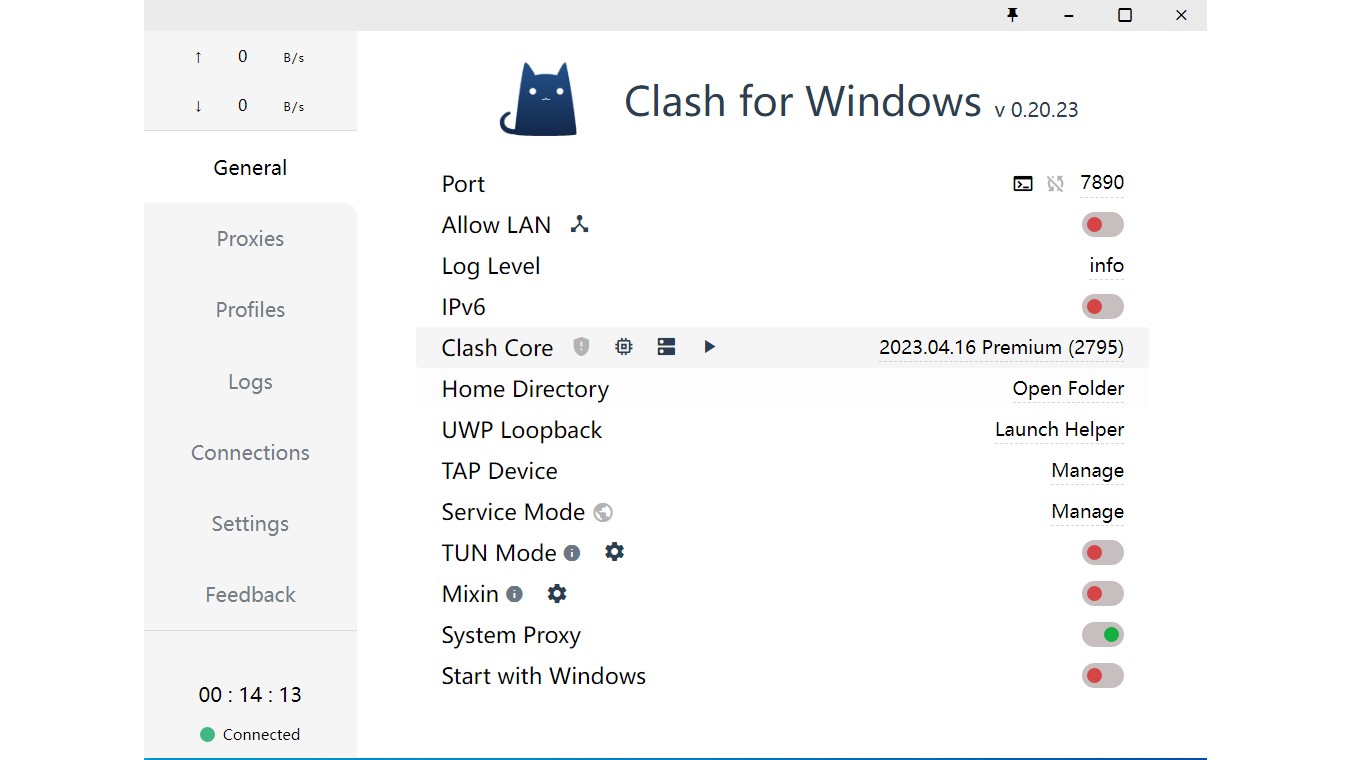This screenshot has height=760, width=1350.
Task: Click the random port icon next to 7890
Action: pos(1055,183)
